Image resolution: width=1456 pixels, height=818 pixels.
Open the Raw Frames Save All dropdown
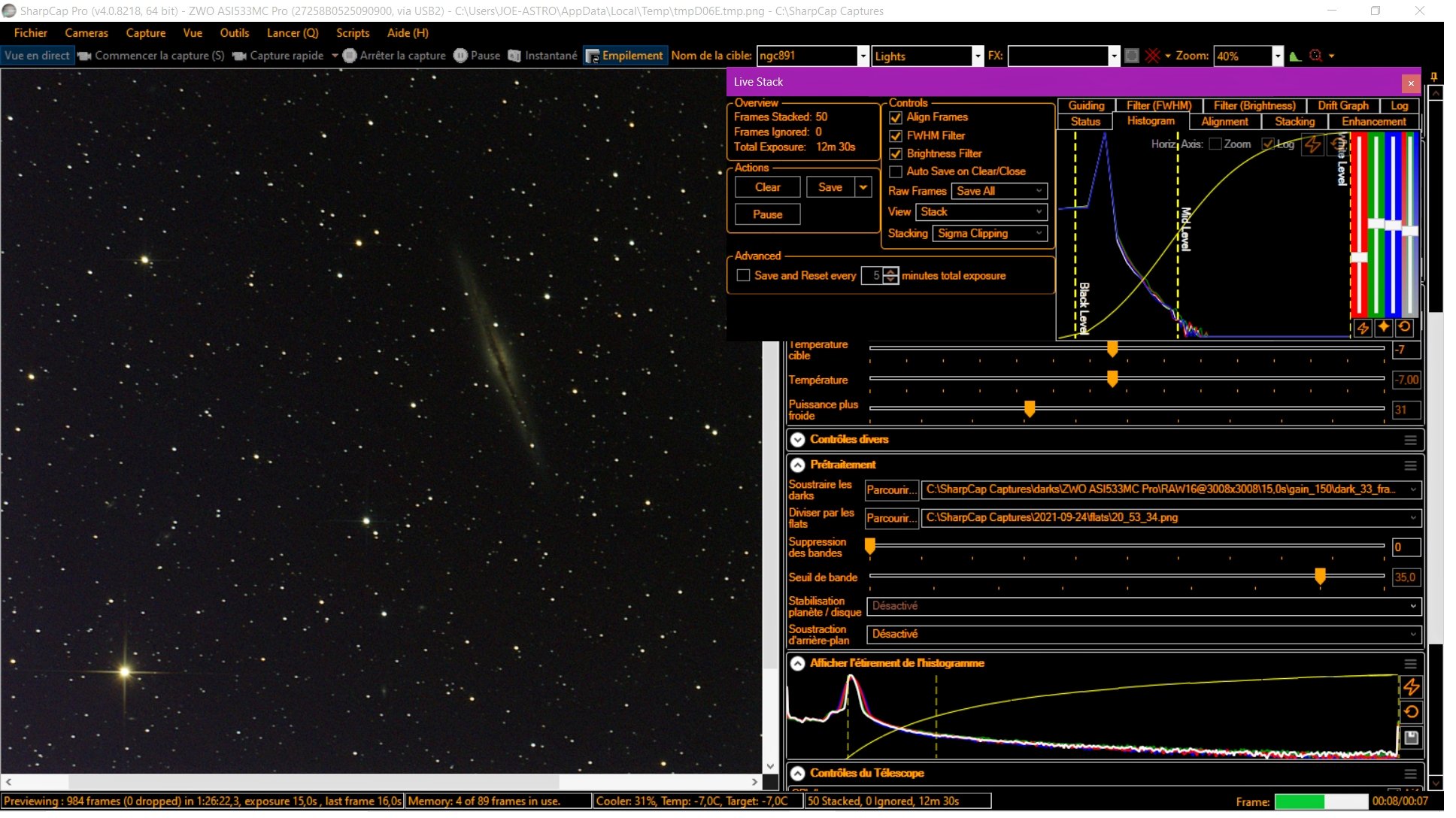pyautogui.click(x=999, y=191)
